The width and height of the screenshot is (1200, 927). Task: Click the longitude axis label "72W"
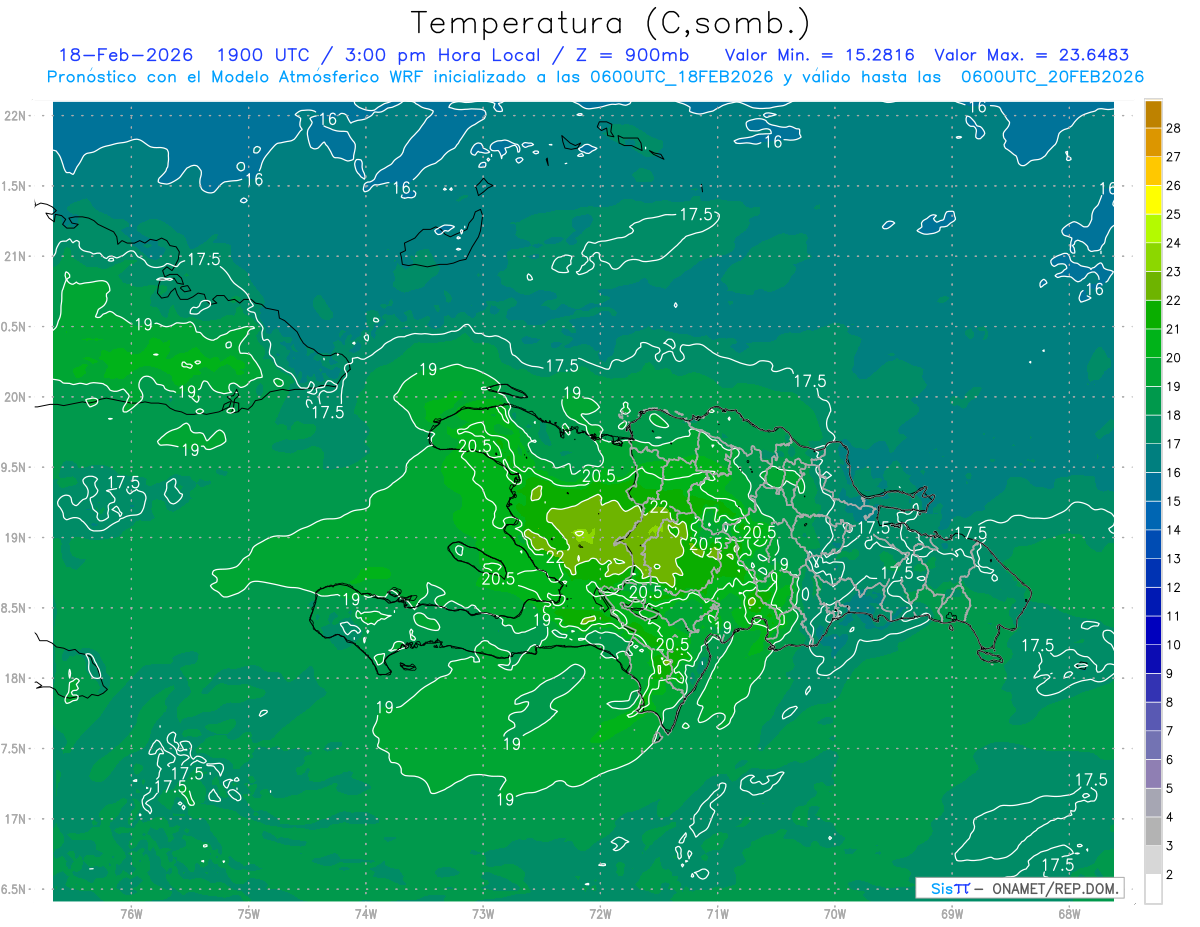point(600,913)
